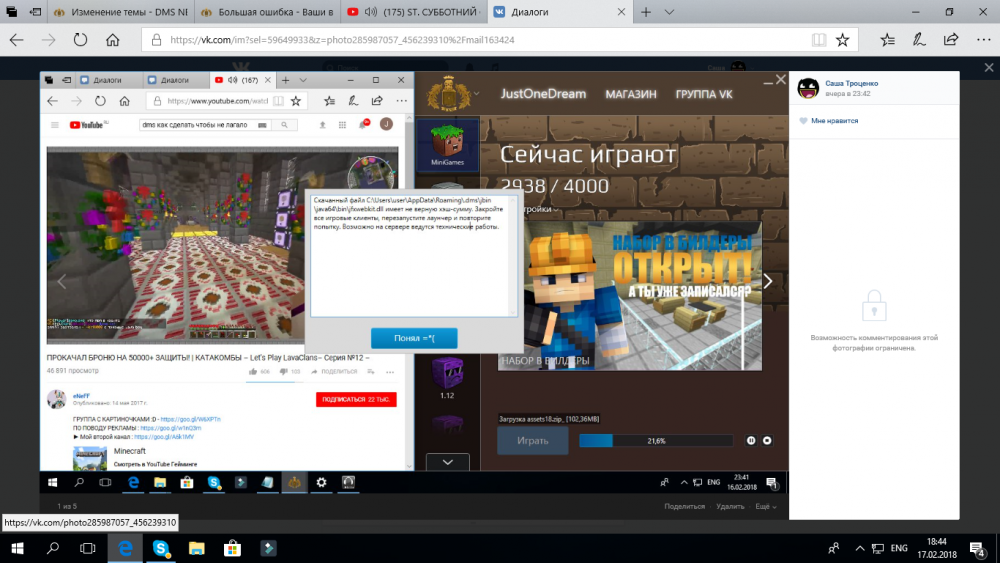Image resolution: width=1000 pixels, height=563 pixels.
Task: Open the Edge favorites hub icon
Action: click(887, 40)
